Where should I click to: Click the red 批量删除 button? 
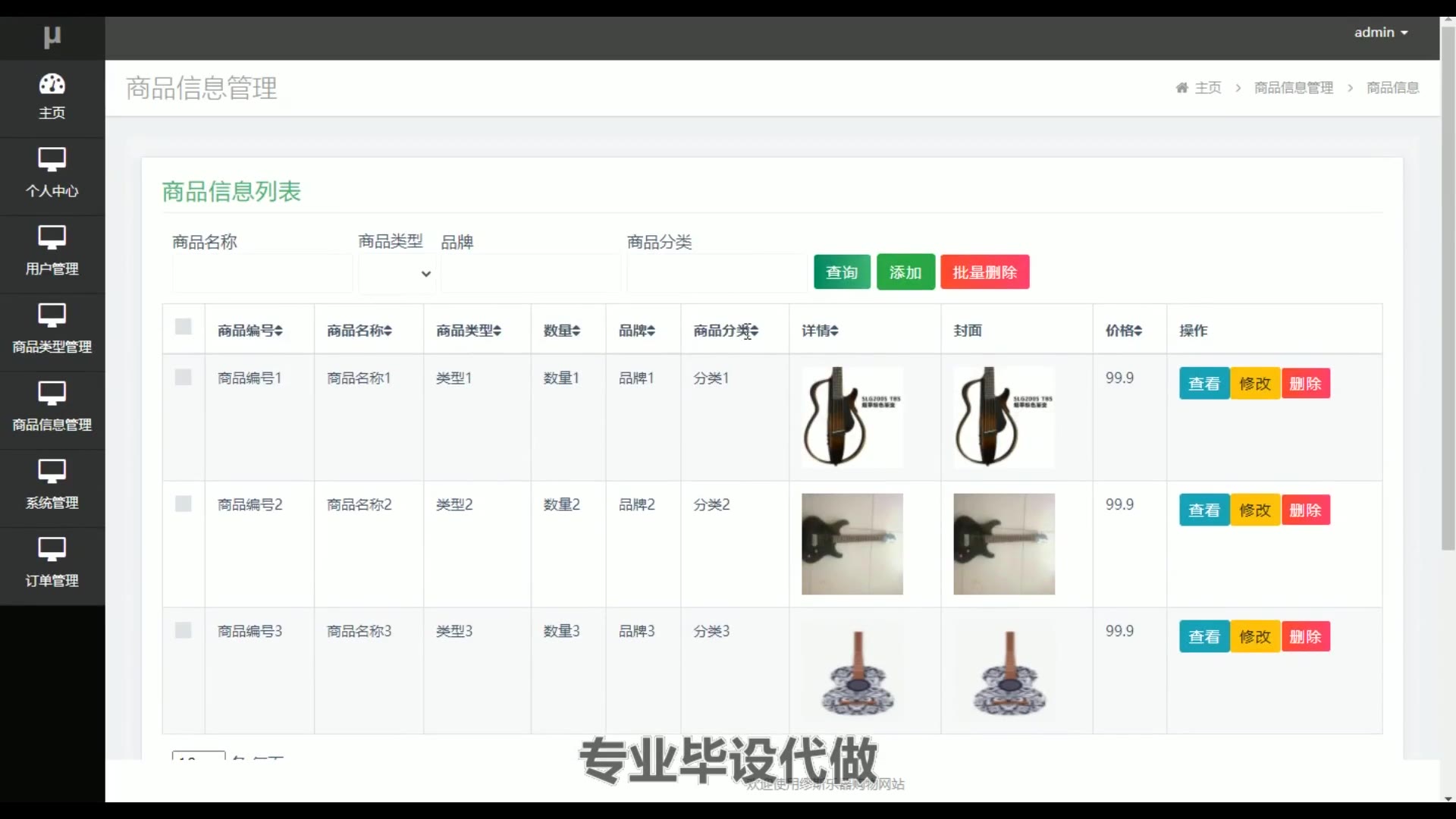tap(984, 272)
